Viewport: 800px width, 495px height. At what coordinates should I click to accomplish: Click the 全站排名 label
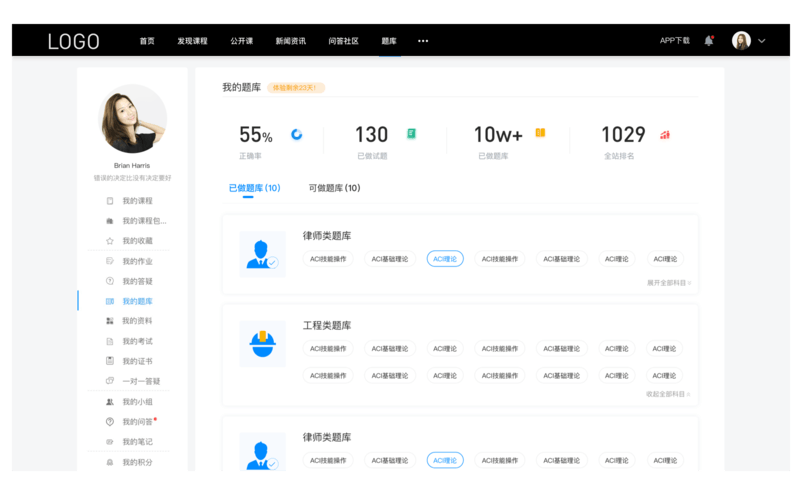tap(619, 156)
